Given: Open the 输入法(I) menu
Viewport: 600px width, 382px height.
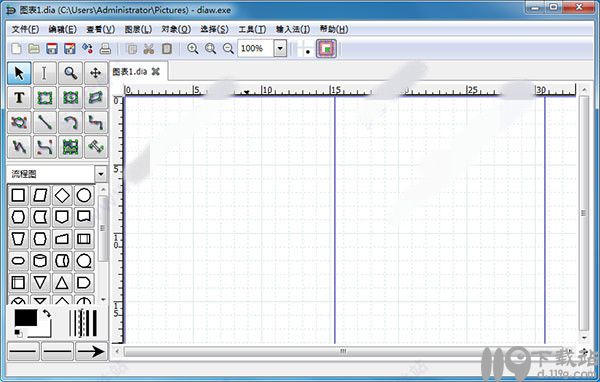Looking at the screenshot, I should point(293,29).
